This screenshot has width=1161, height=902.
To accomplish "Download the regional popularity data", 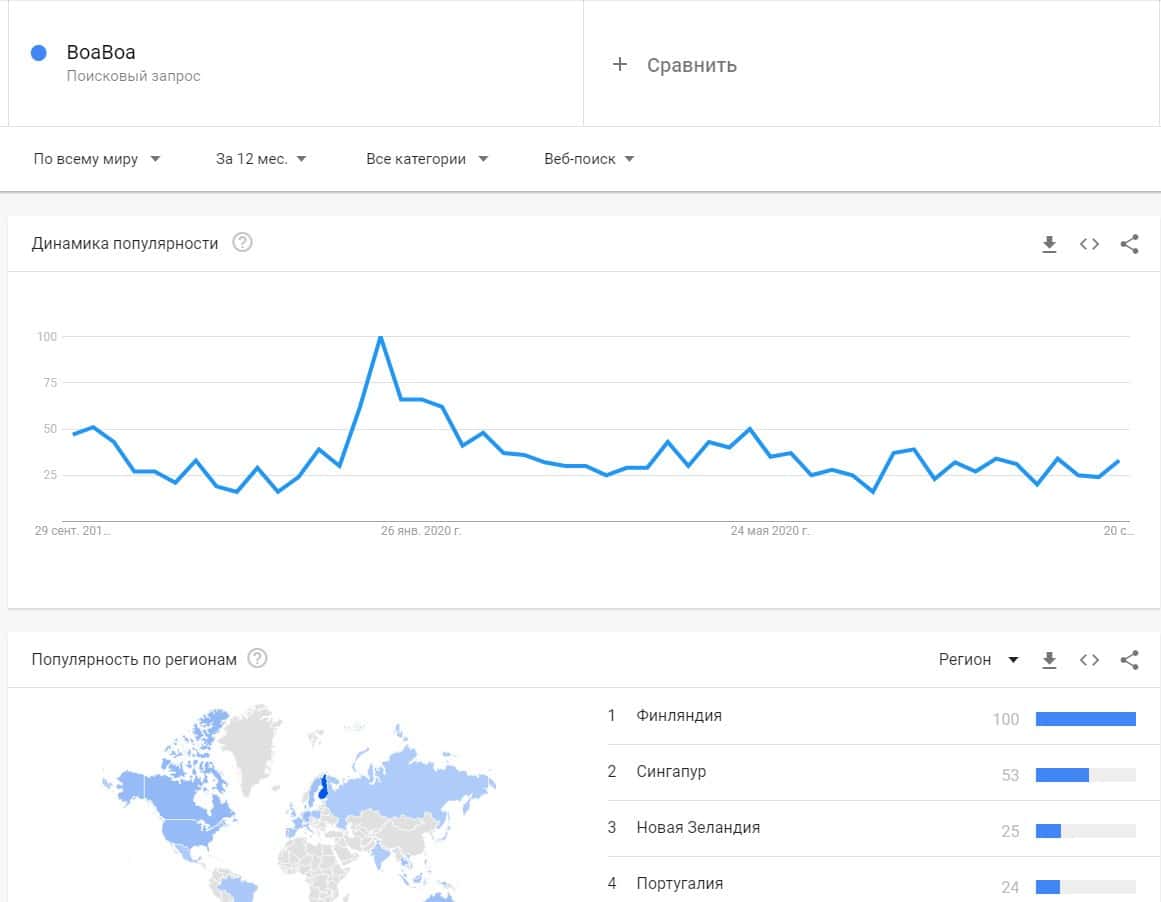I will [x=1049, y=660].
